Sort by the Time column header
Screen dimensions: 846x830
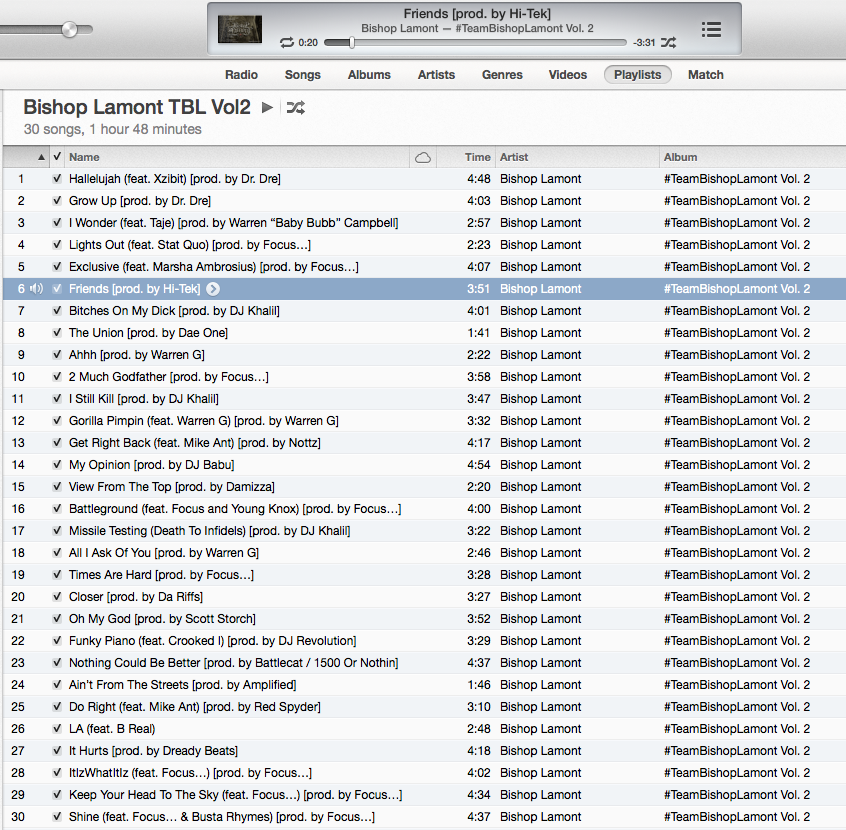pyautogui.click(x=477, y=158)
